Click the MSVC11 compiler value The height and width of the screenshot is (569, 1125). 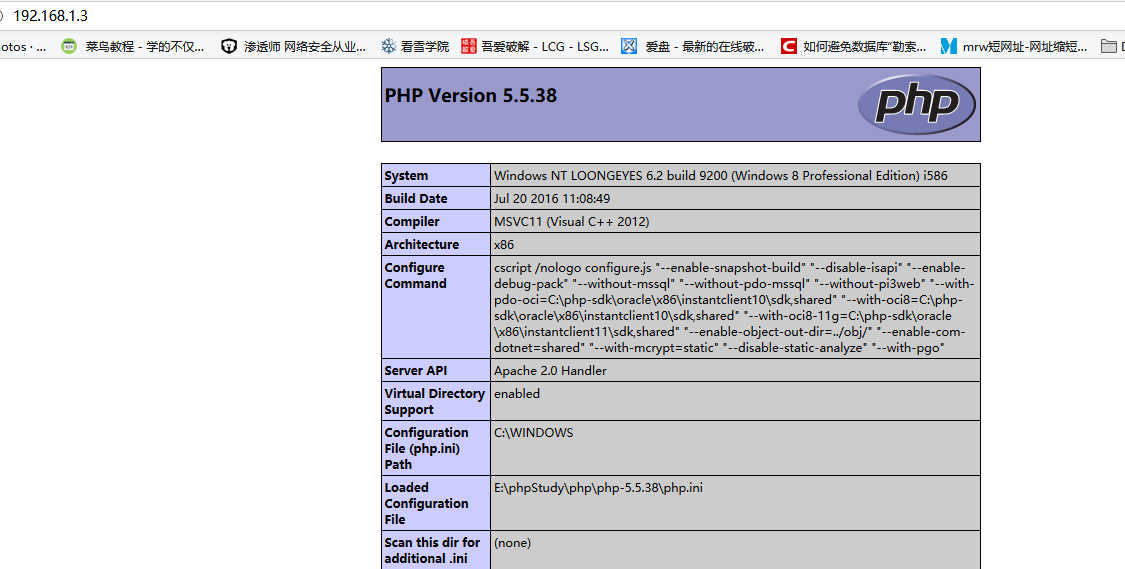571,222
